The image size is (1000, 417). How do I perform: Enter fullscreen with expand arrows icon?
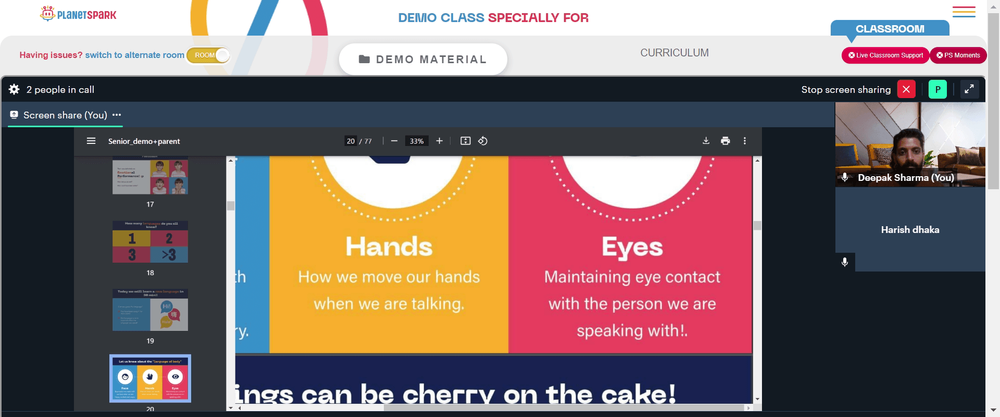tap(969, 89)
